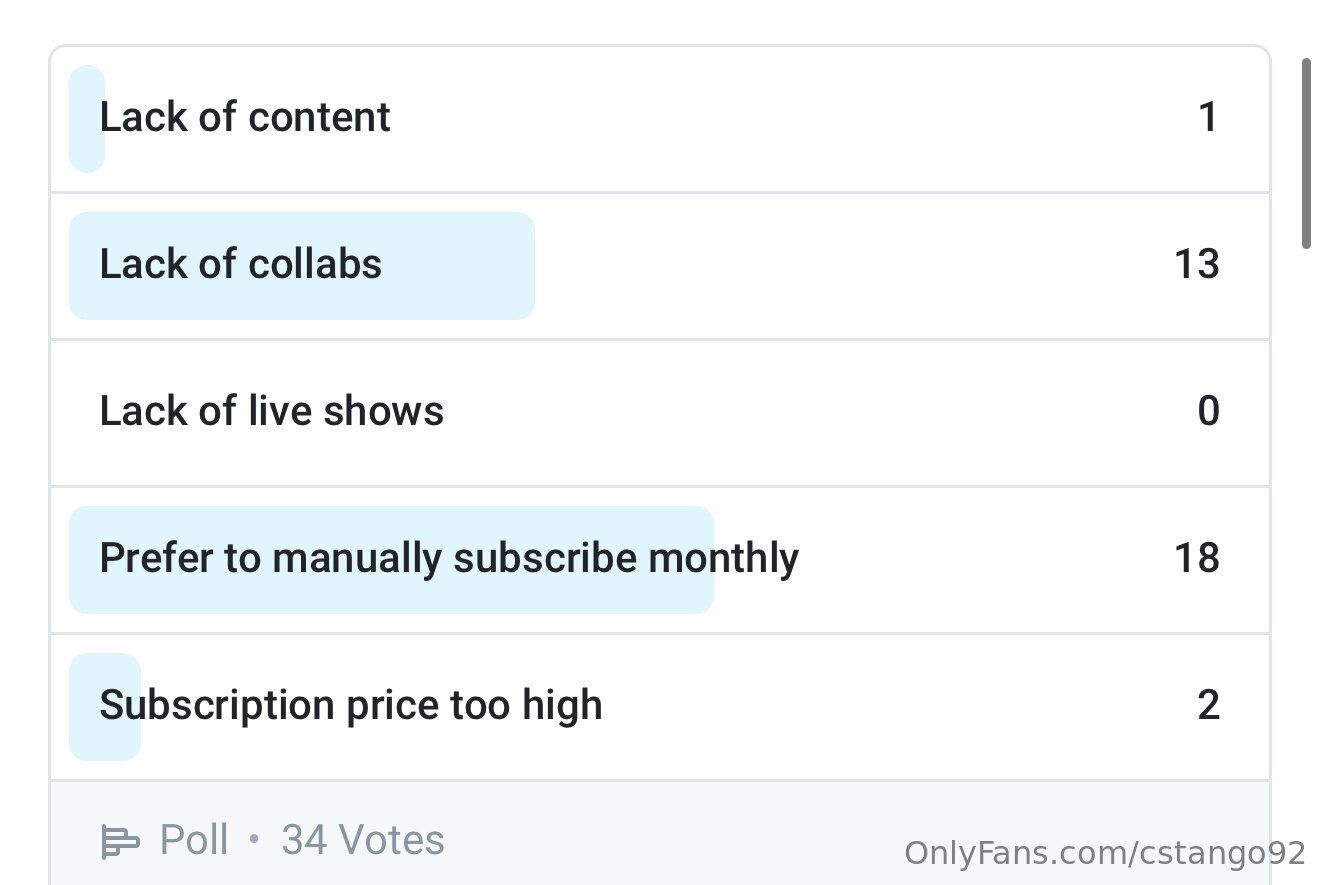Viewport: 1320px width, 885px height.
Task: Click the poll bar-chart icon
Action: [x=120, y=841]
